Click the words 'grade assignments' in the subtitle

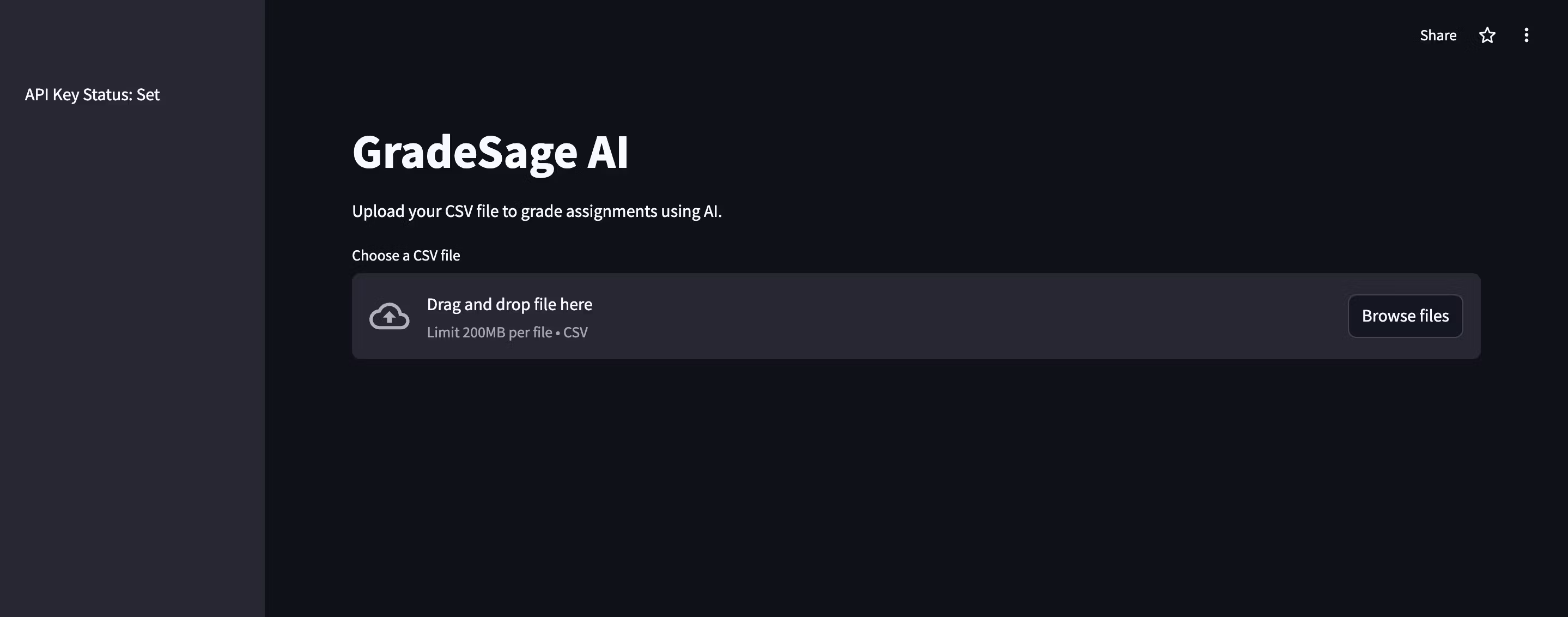pos(588,211)
